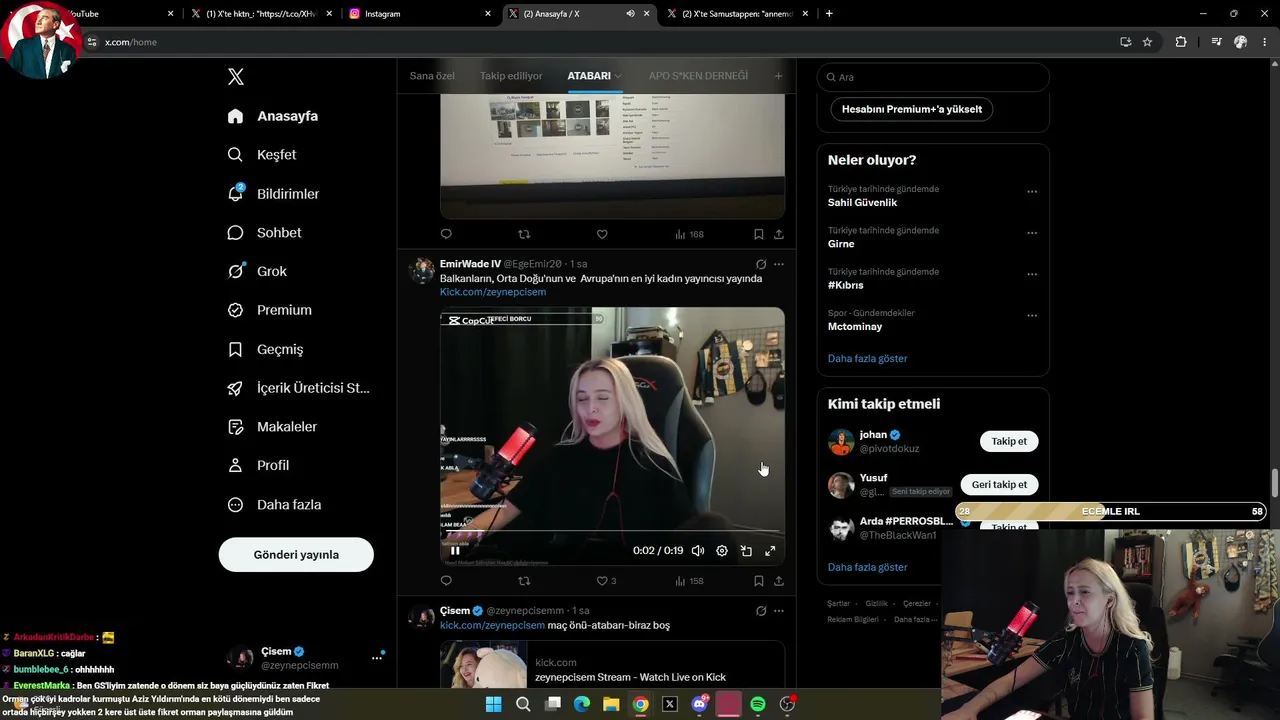Open Spotify from the taskbar
Image resolution: width=1280 pixels, height=720 pixels.
click(758, 704)
